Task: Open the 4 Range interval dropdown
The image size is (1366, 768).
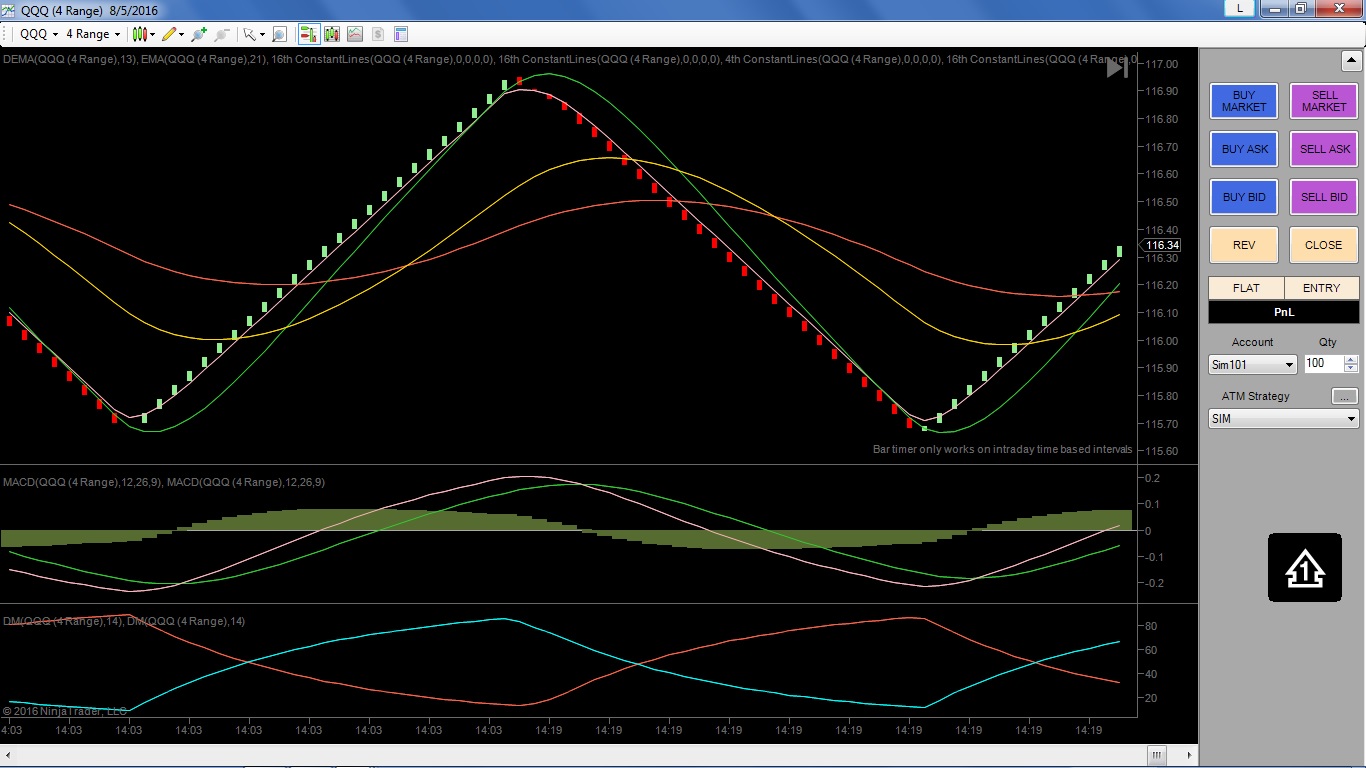Action: pos(93,34)
